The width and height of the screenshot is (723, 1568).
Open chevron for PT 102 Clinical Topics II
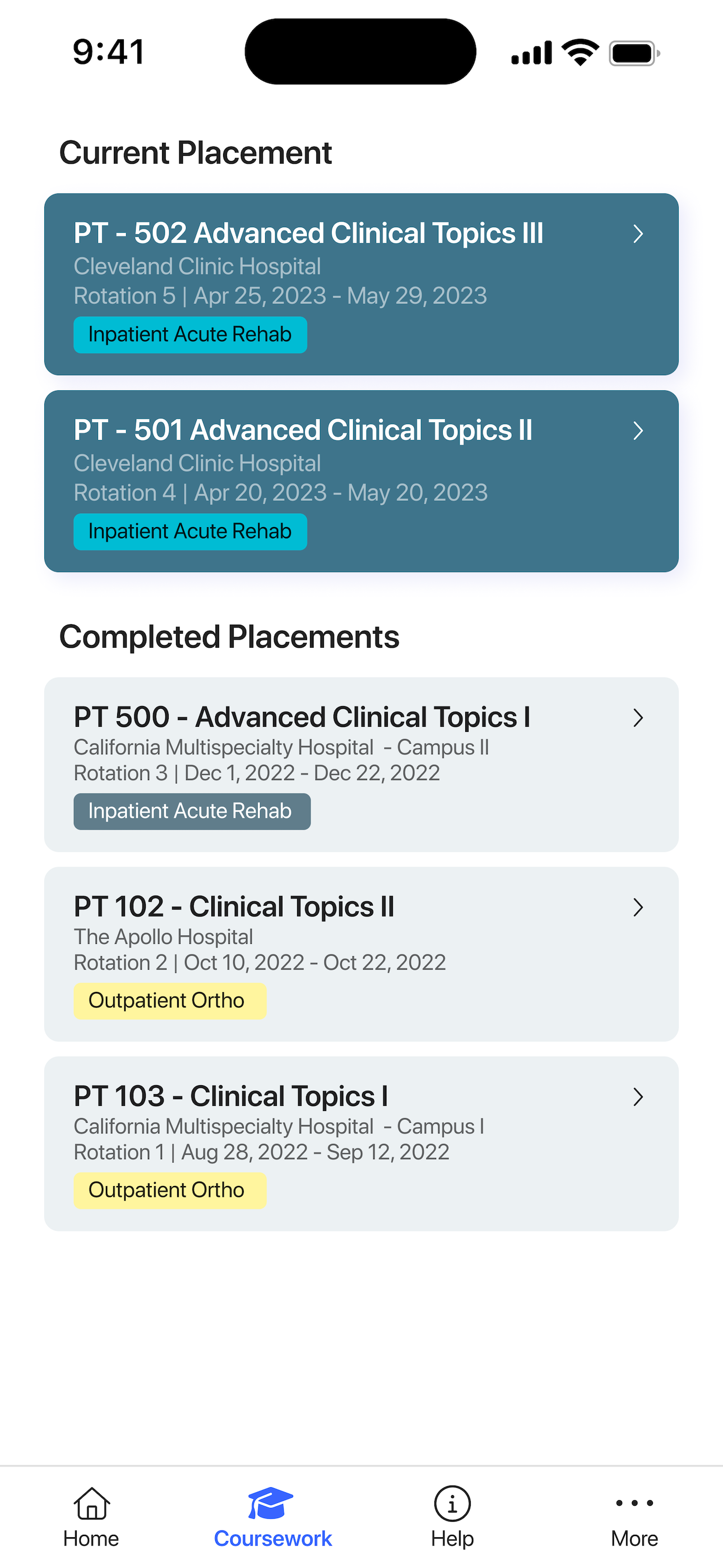pos(638,907)
